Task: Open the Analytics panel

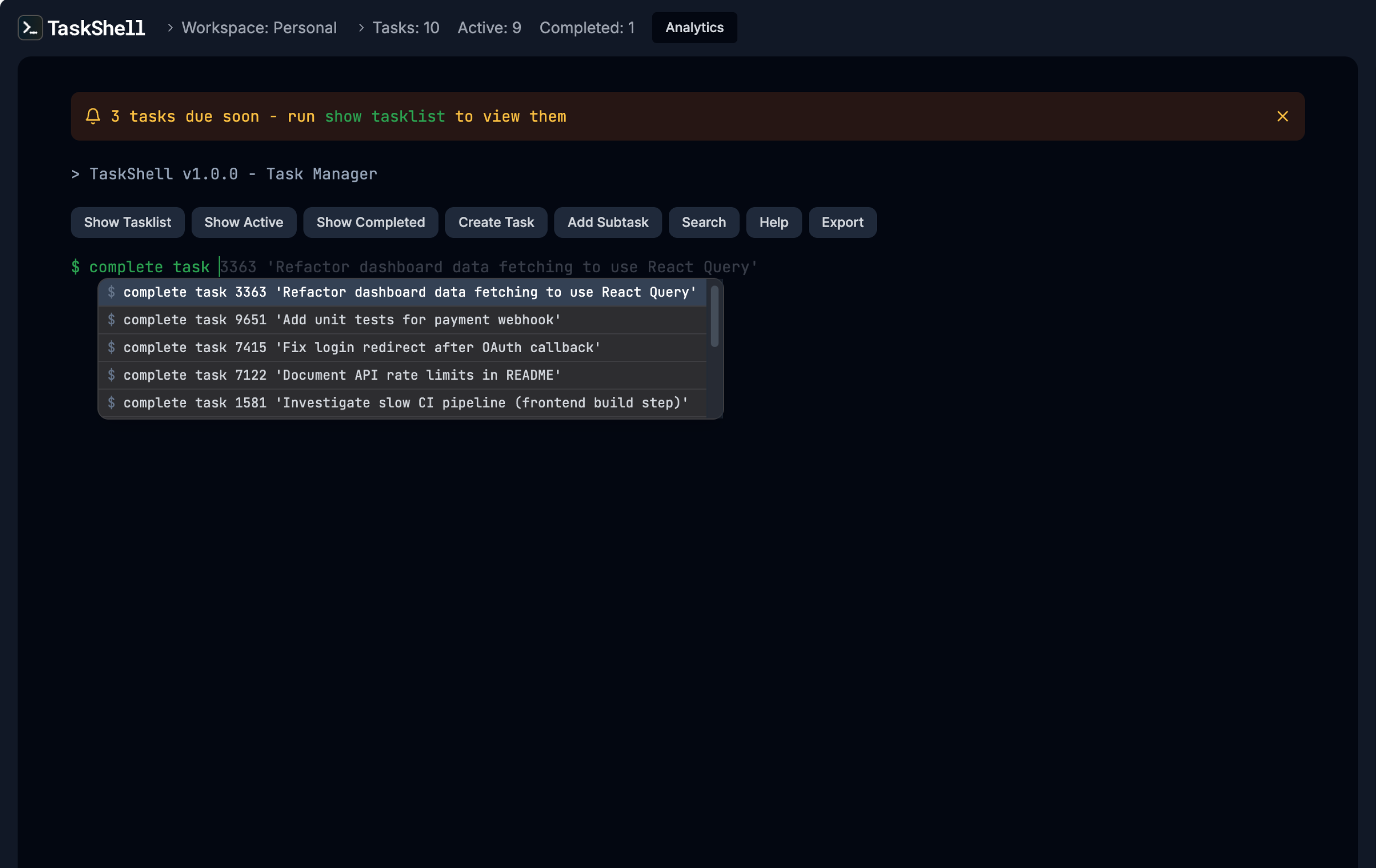Action: click(694, 27)
